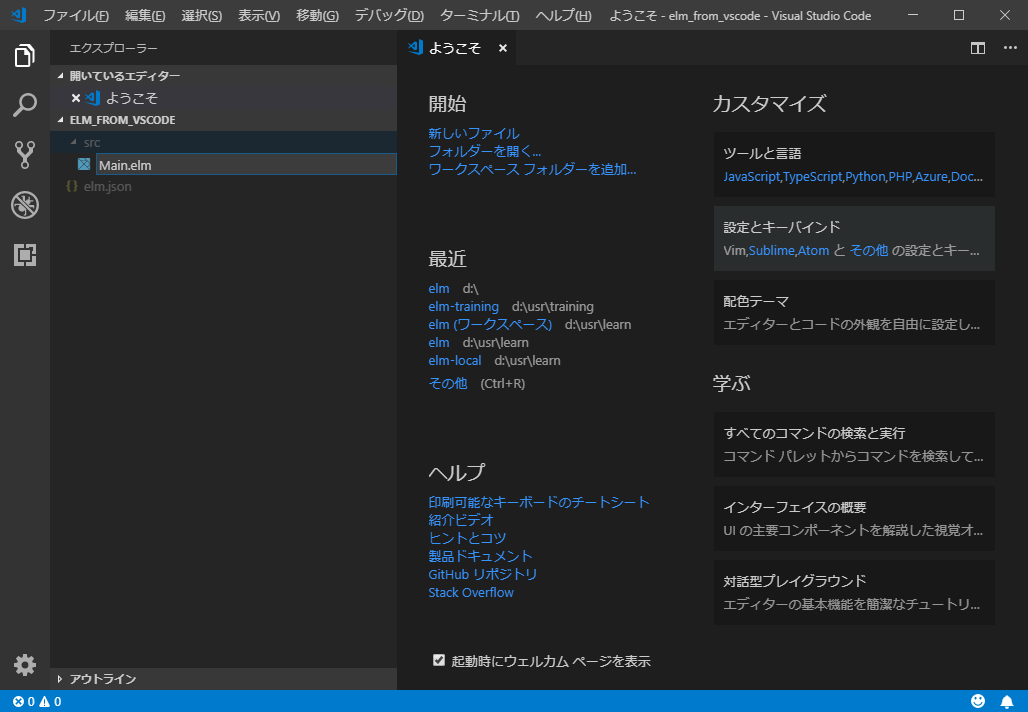Open the Search view icon
Image resolution: width=1028 pixels, height=712 pixels.
tap(25, 105)
